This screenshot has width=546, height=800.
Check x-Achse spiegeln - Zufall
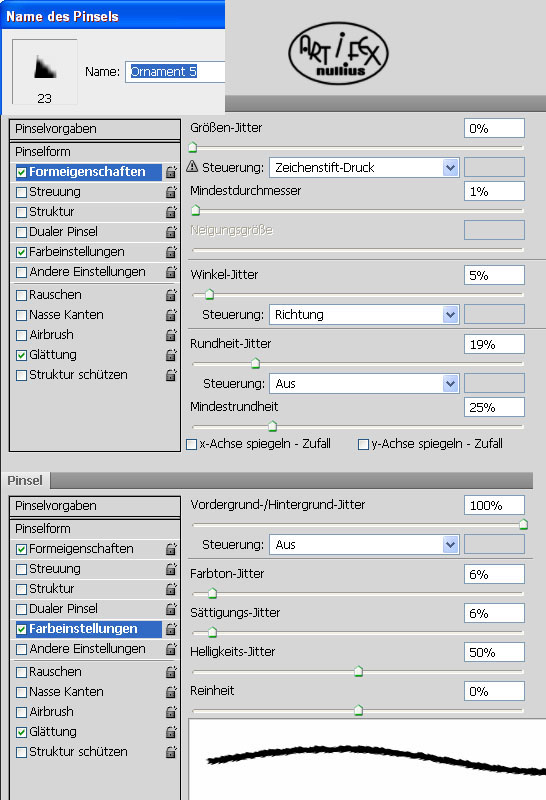point(192,444)
